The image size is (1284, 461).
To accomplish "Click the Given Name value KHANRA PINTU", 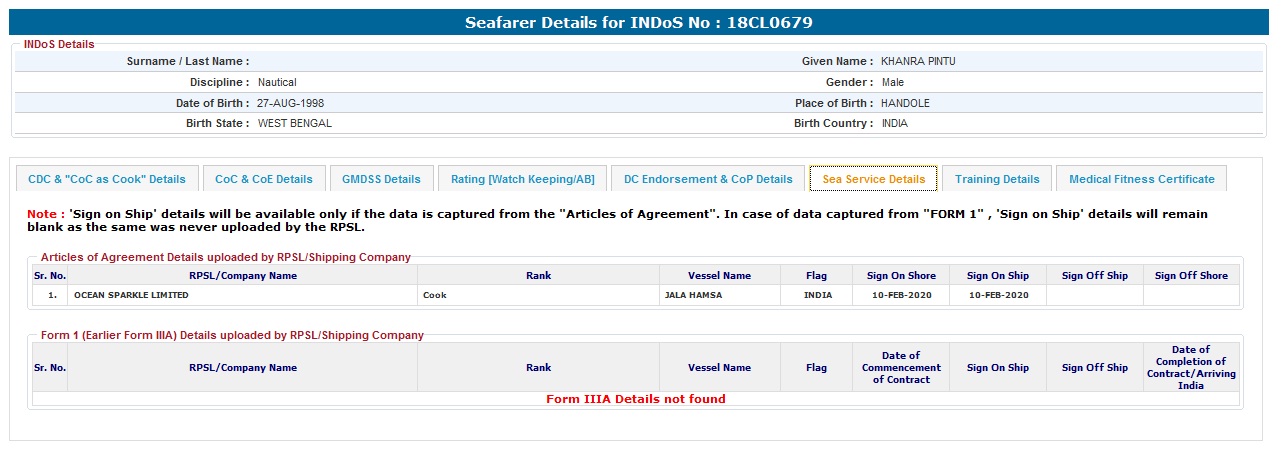I will click(x=918, y=62).
